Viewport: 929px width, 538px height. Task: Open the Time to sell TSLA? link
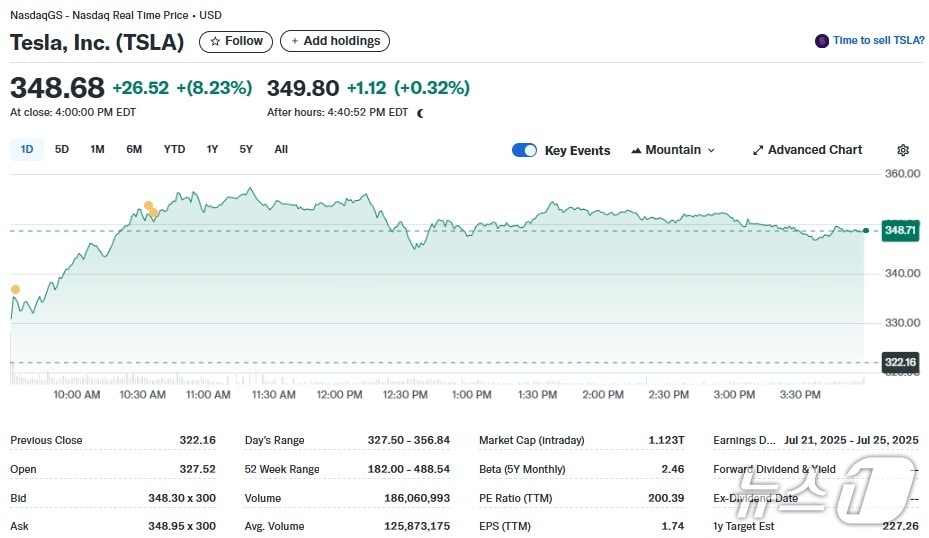pos(877,41)
